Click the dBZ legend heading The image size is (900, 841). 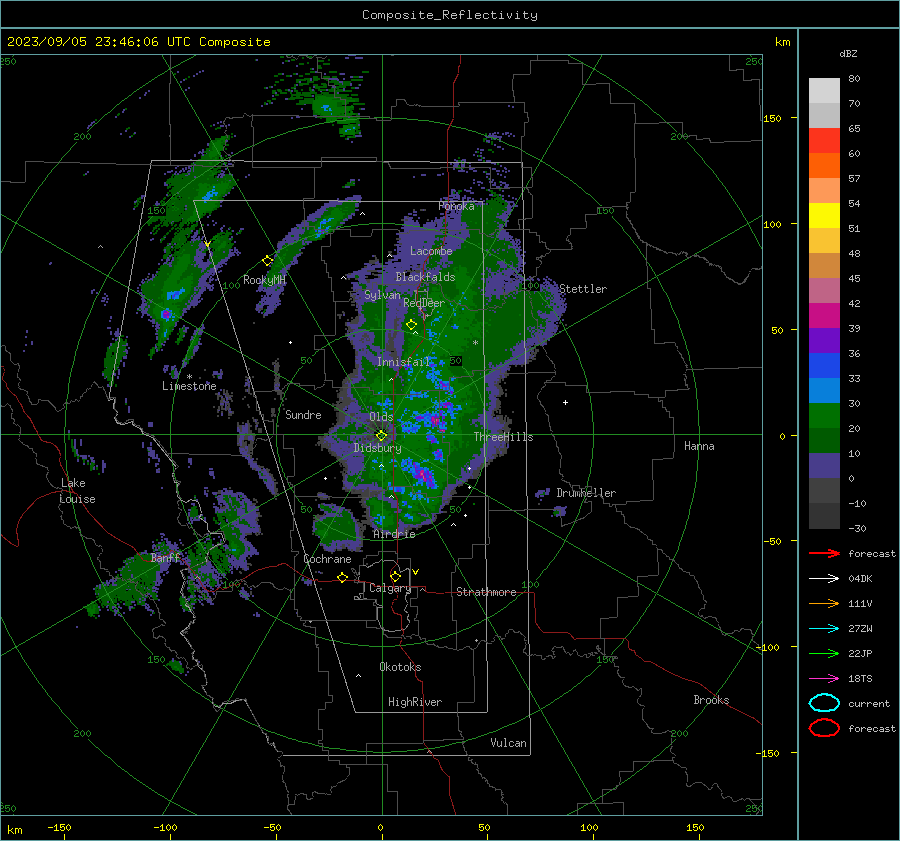(x=848, y=53)
